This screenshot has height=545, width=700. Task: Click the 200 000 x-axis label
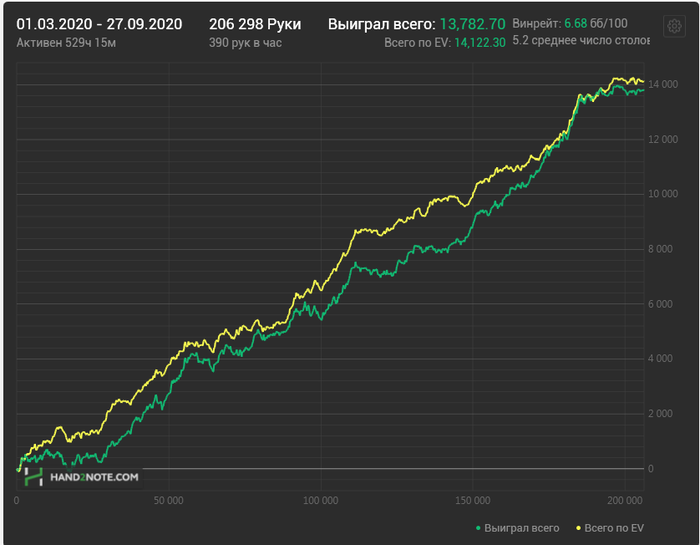(x=625, y=501)
